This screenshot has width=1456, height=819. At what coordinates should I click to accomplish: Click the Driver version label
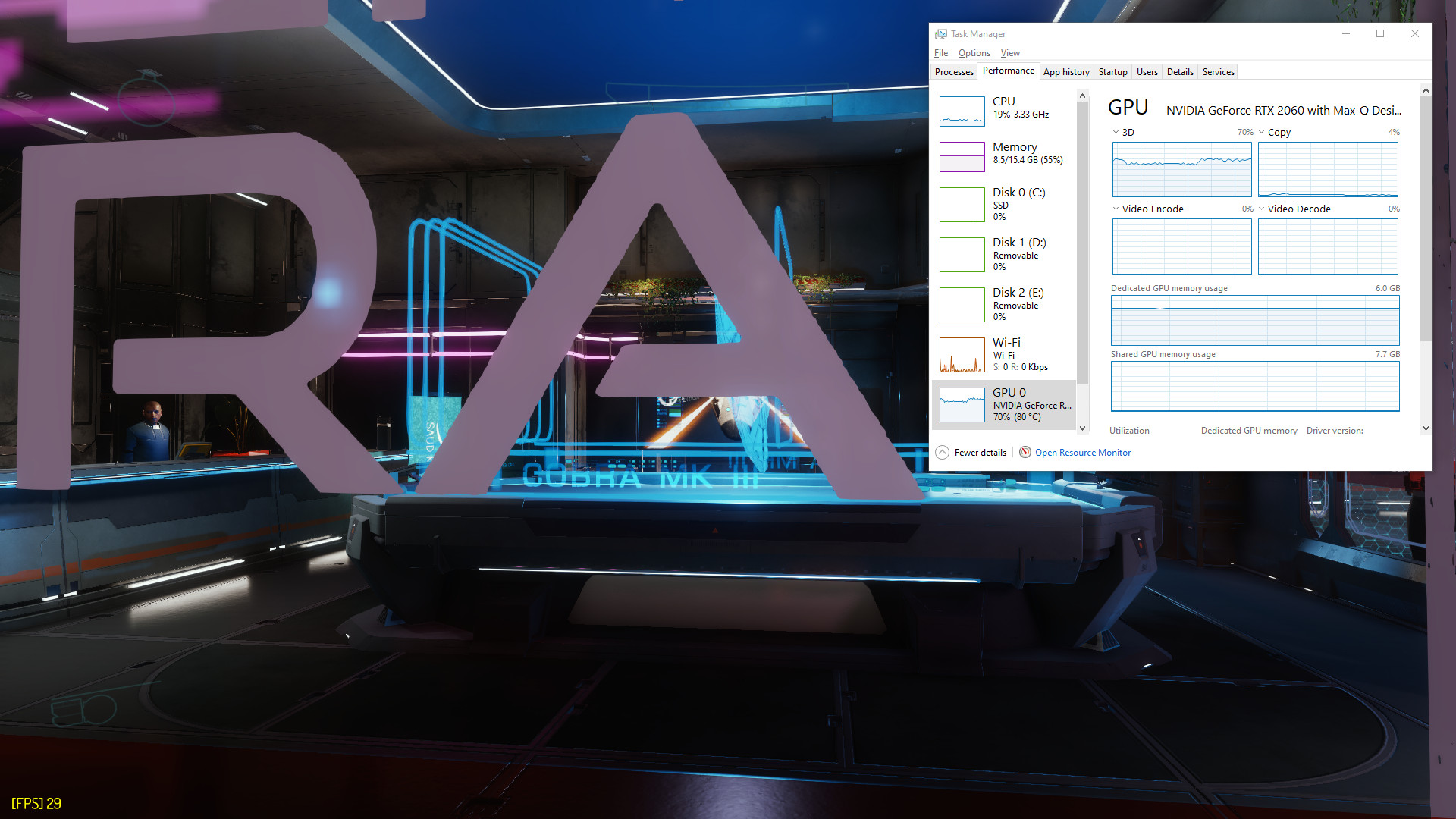tap(1335, 431)
